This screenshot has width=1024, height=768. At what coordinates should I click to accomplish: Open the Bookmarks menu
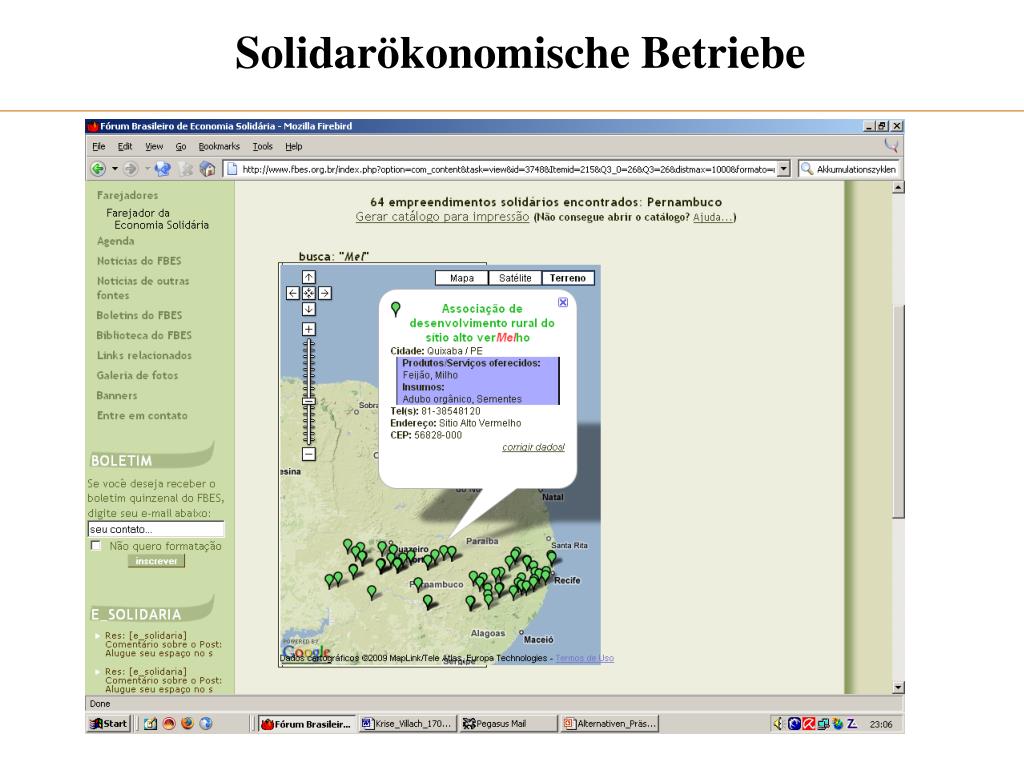coord(219,146)
